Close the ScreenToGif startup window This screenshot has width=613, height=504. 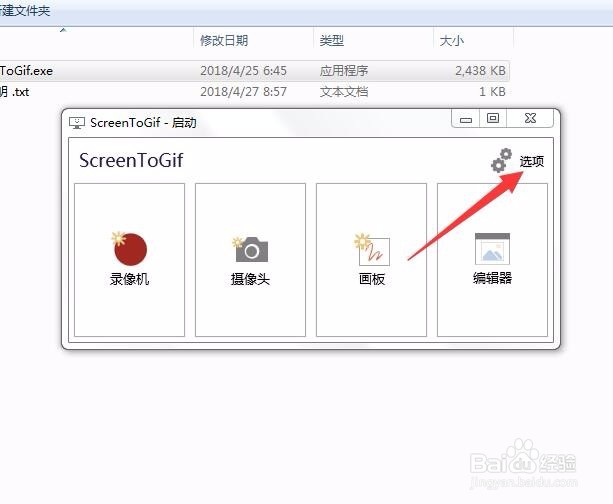pos(530,118)
